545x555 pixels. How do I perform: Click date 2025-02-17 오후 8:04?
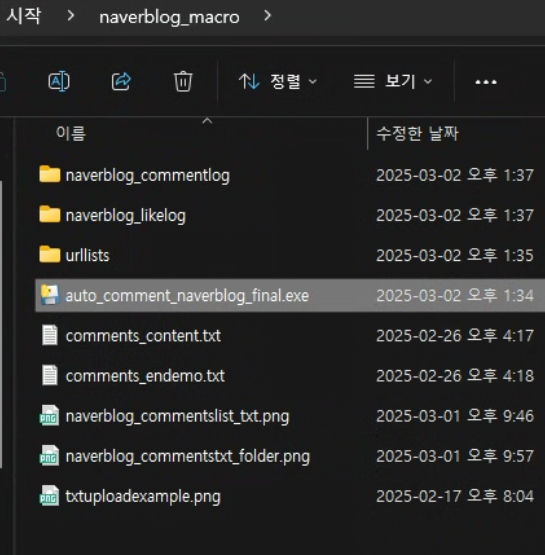(455, 497)
